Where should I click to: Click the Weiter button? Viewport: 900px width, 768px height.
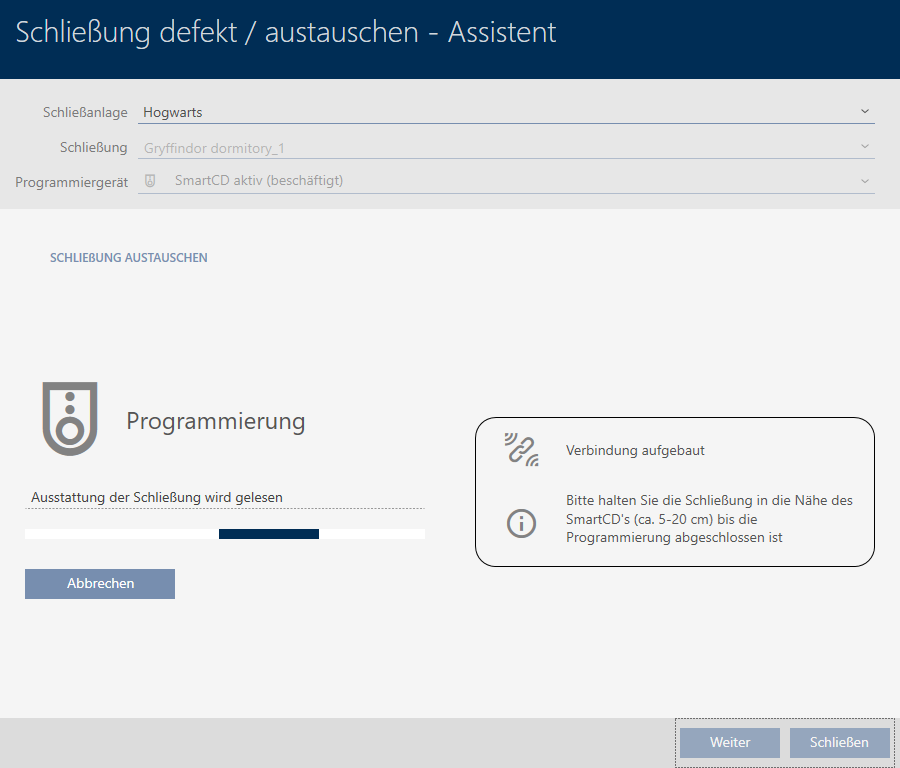point(730,743)
